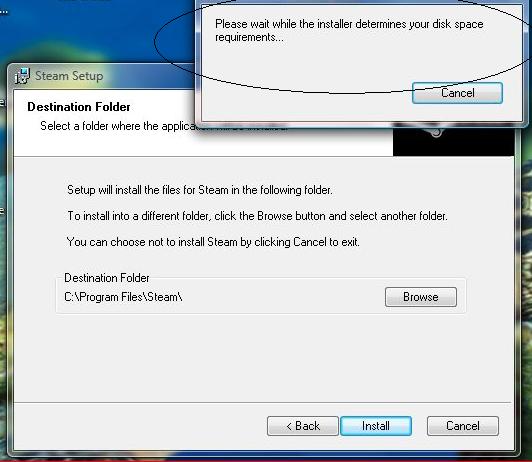
Task: Click the Steam Setup installer icon in title bar
Action: tap(23, 76)
